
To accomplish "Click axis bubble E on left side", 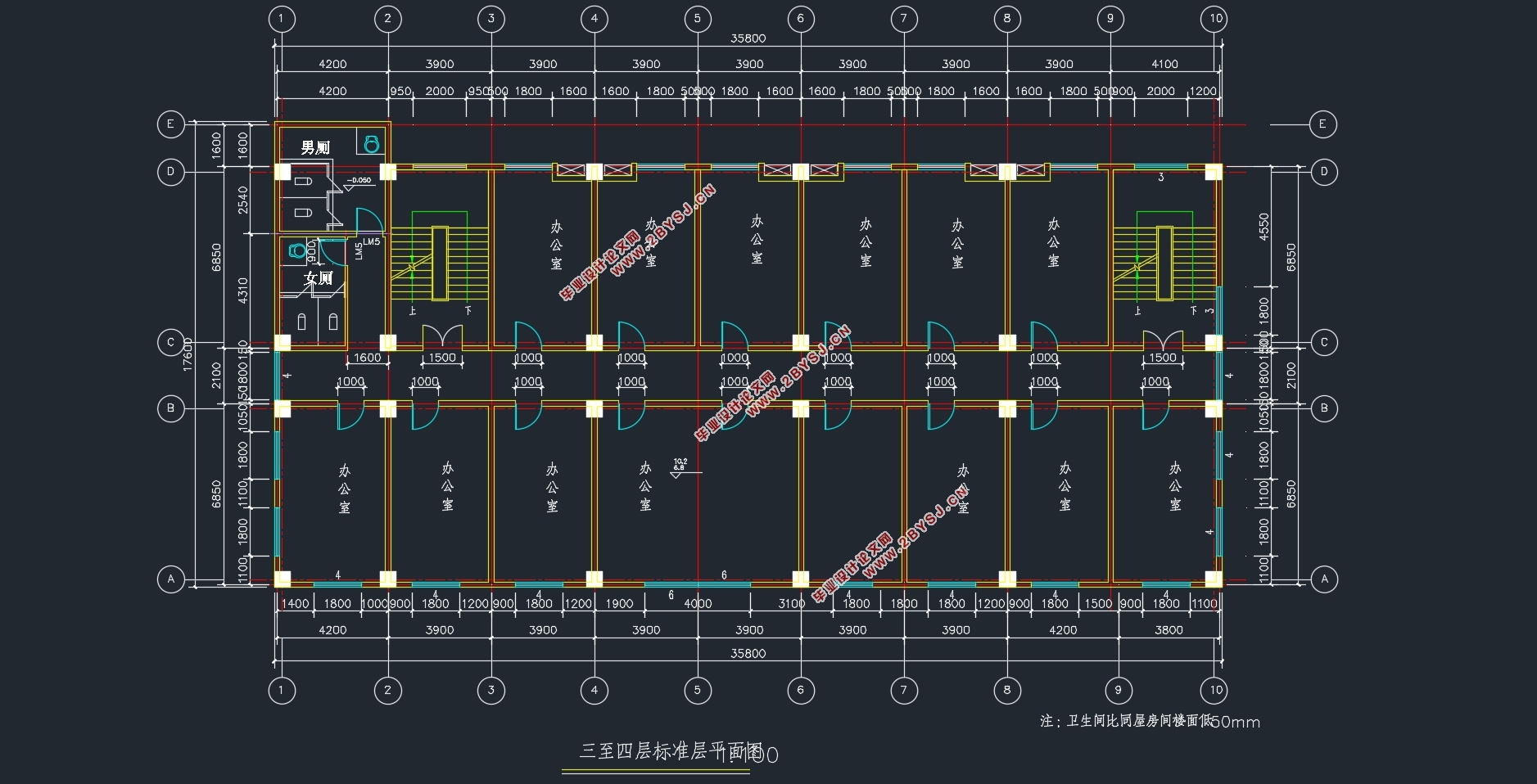I will point(170,124).
